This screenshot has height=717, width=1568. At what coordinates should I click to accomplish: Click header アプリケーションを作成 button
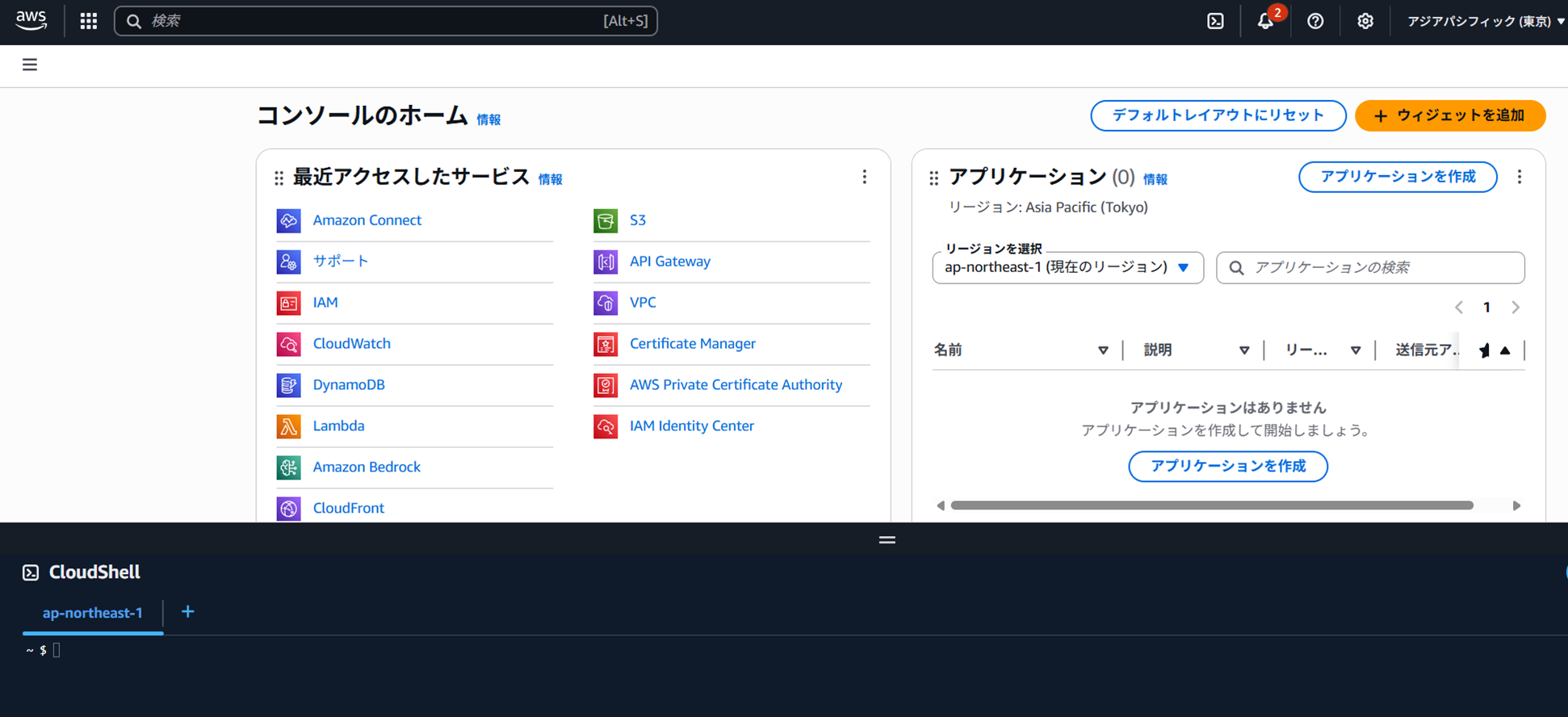pyautogui.click(x=1398, y=177)
